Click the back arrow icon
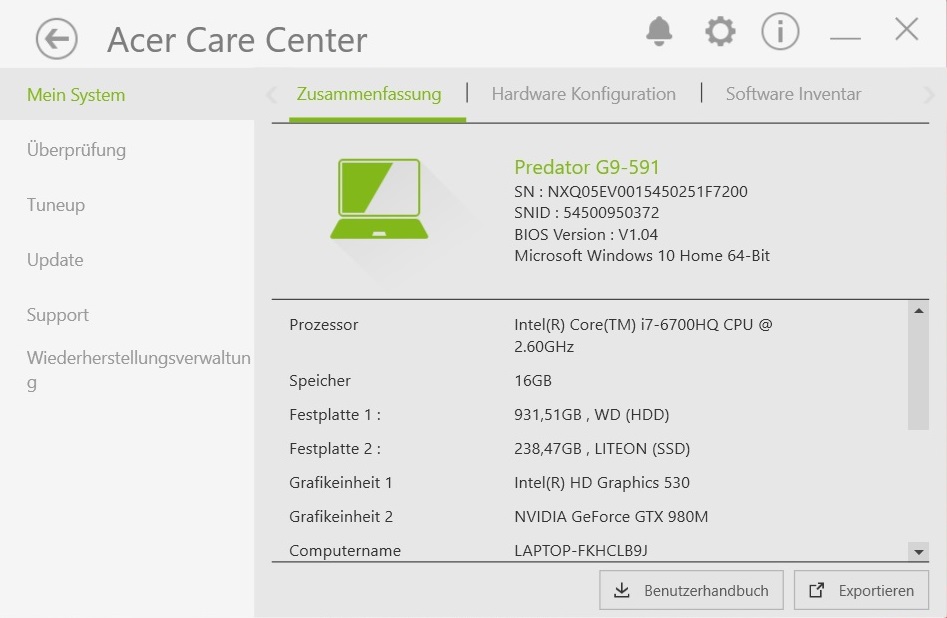 click(57, 40)
